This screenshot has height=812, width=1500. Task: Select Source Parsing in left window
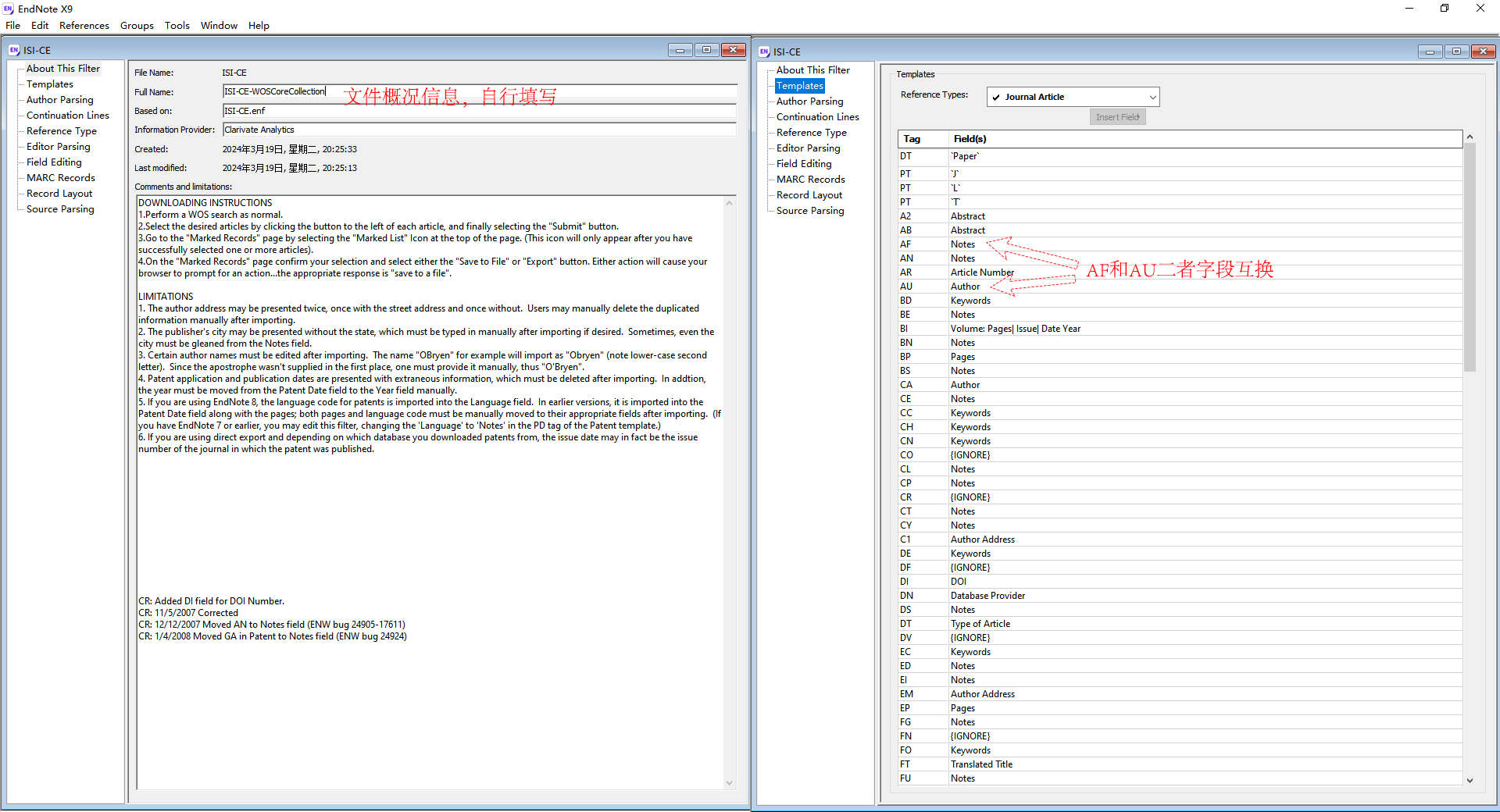[x=60, y=209]
